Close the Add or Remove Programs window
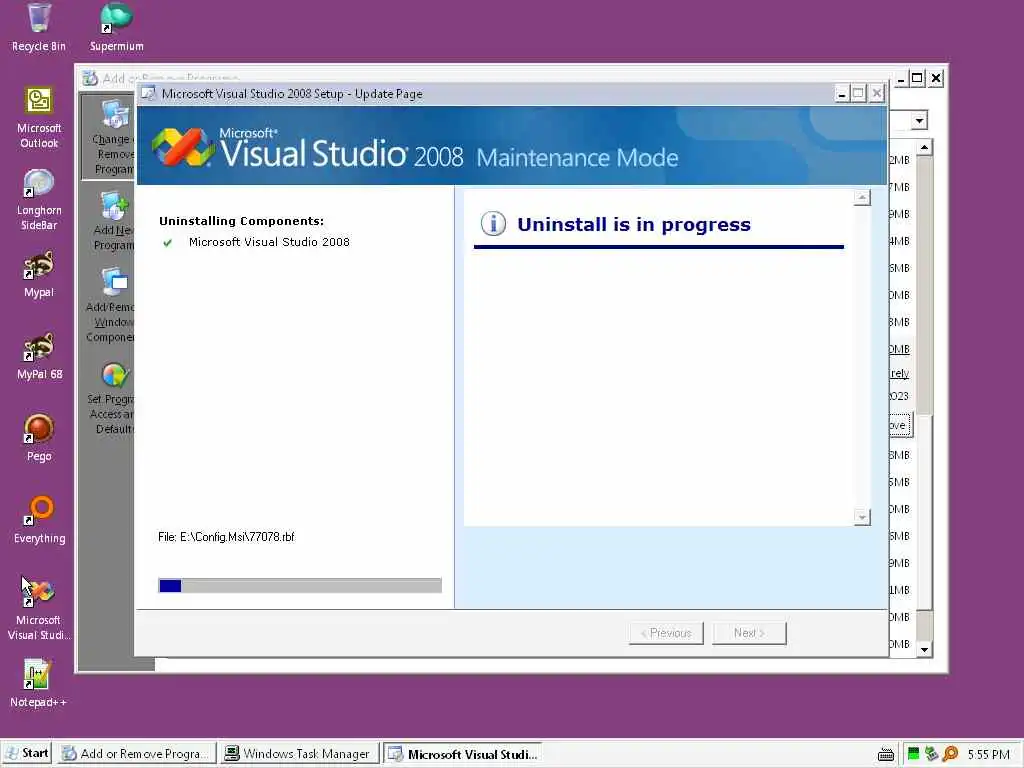This screenshot has width=1024, height=768. coord(936,78)
